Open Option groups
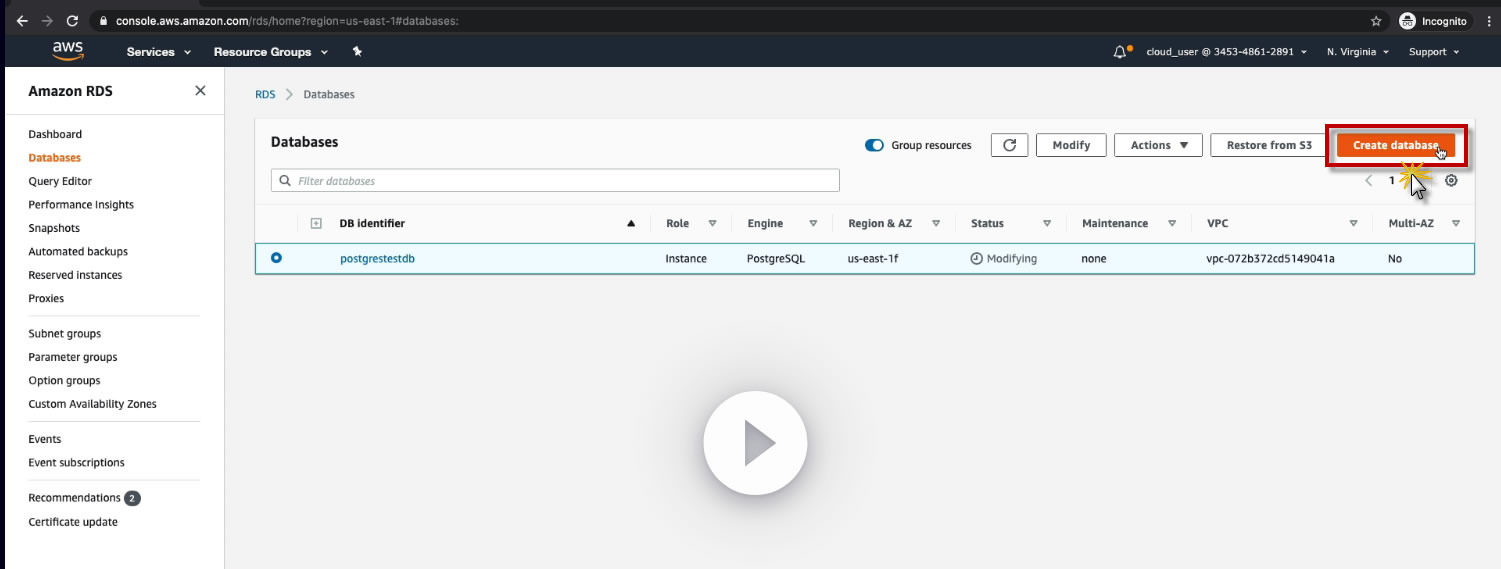The width and height of the screenshot is (1501, 569). coord(64,381)
